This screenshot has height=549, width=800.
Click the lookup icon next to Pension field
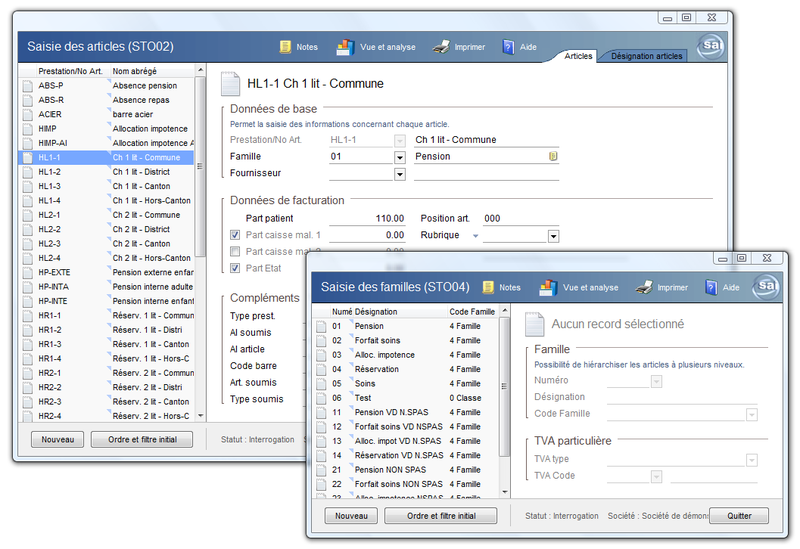[x=552, y=157]
